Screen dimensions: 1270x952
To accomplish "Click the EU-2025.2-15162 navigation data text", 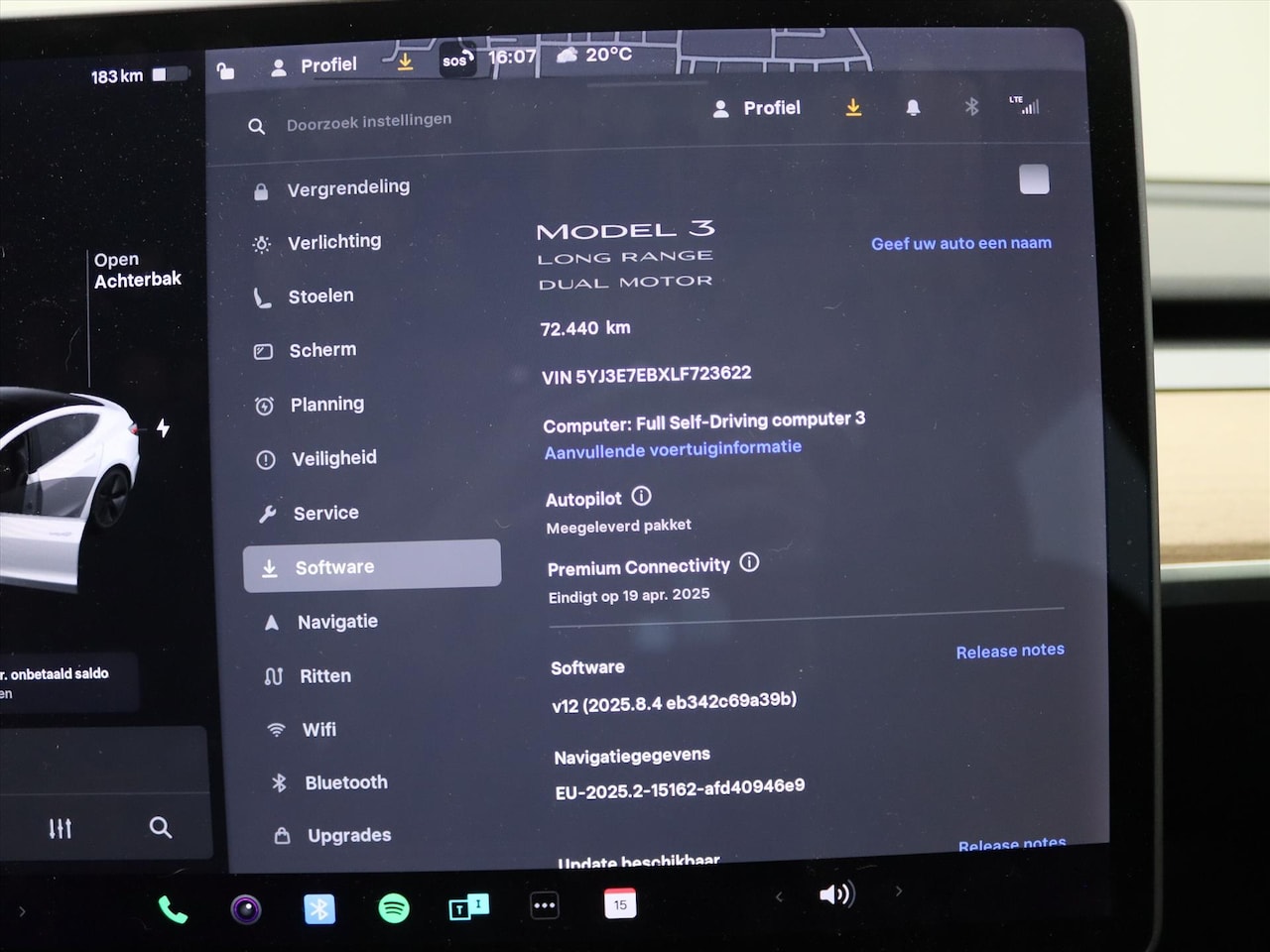I will pyautogui.click(x=680, y=788).
